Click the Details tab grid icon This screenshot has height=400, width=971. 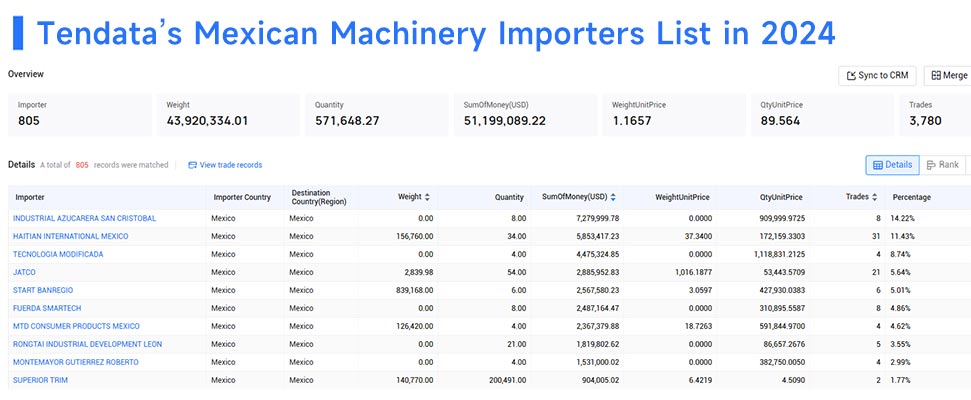tap(877, 165)
